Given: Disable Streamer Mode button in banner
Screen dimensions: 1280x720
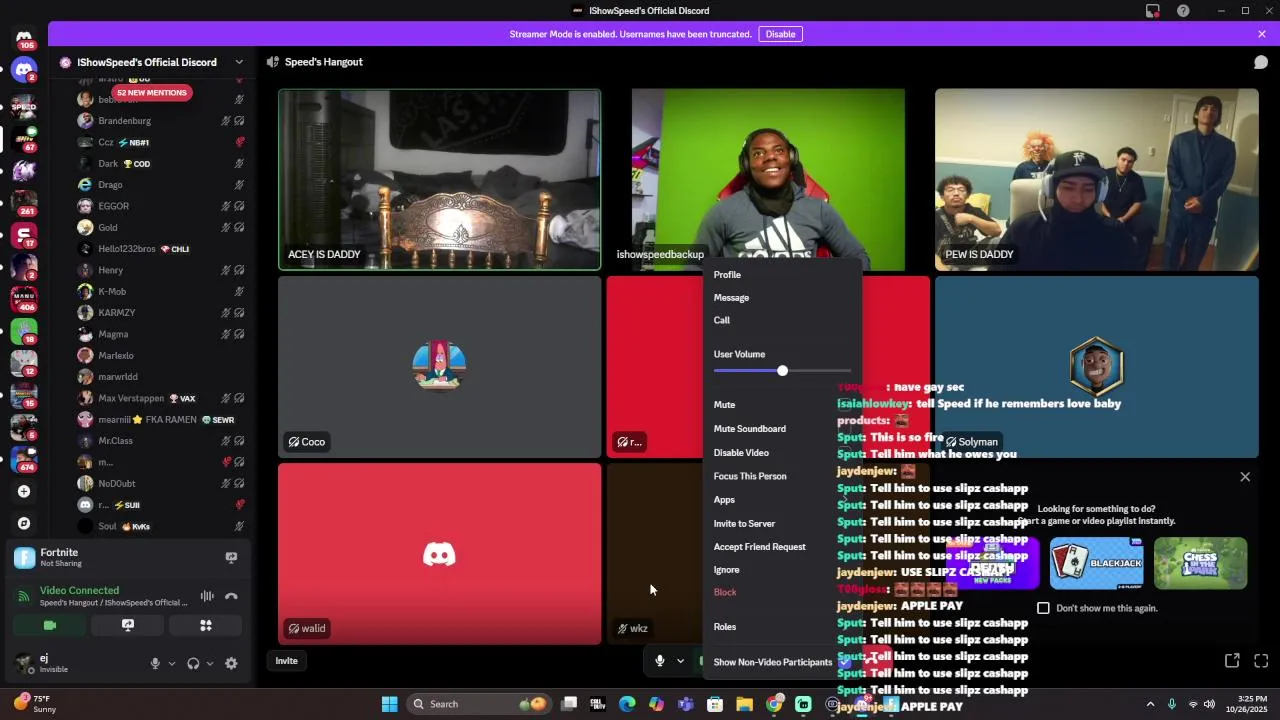Looking at the screenshot, I should [780, 34].
